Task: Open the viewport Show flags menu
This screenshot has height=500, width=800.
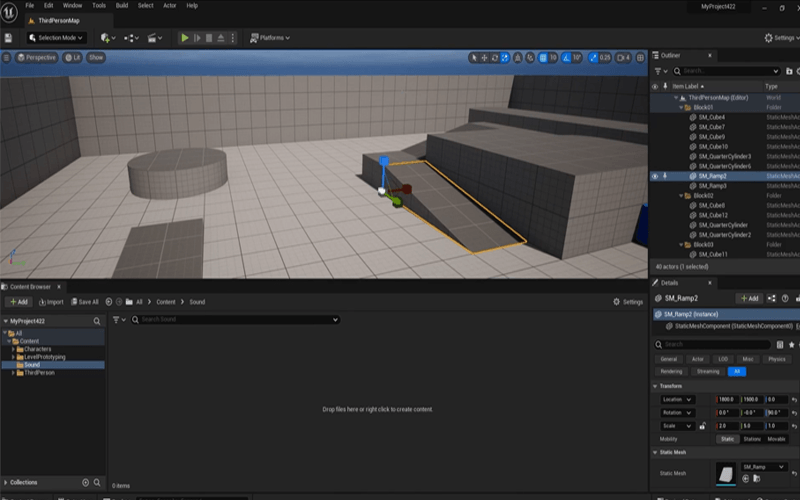Action: click(96, 58)
